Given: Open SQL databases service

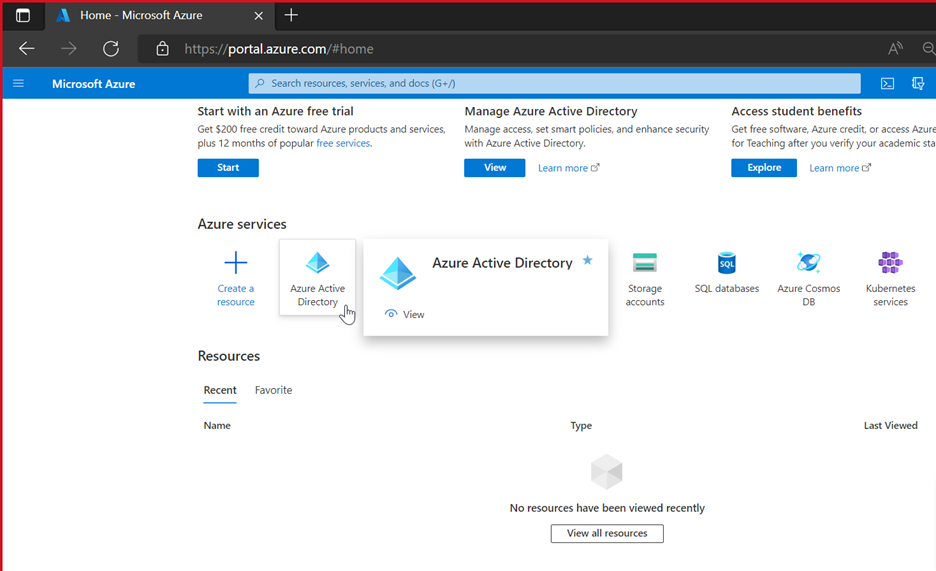Looking at the screenshot, I should (726, 273).
